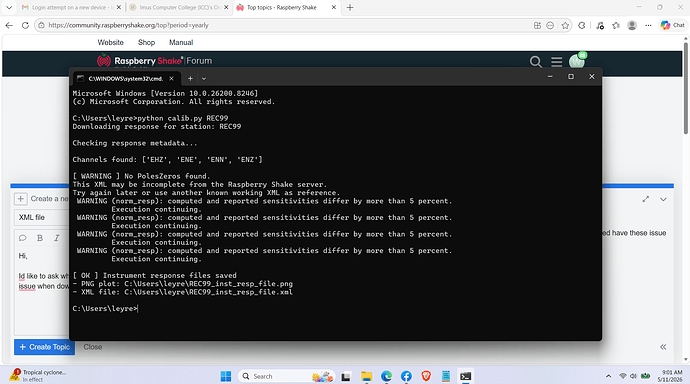Focus the Terminal icon in taskbar
Screen dimensions: 690x384
[466, 376]
